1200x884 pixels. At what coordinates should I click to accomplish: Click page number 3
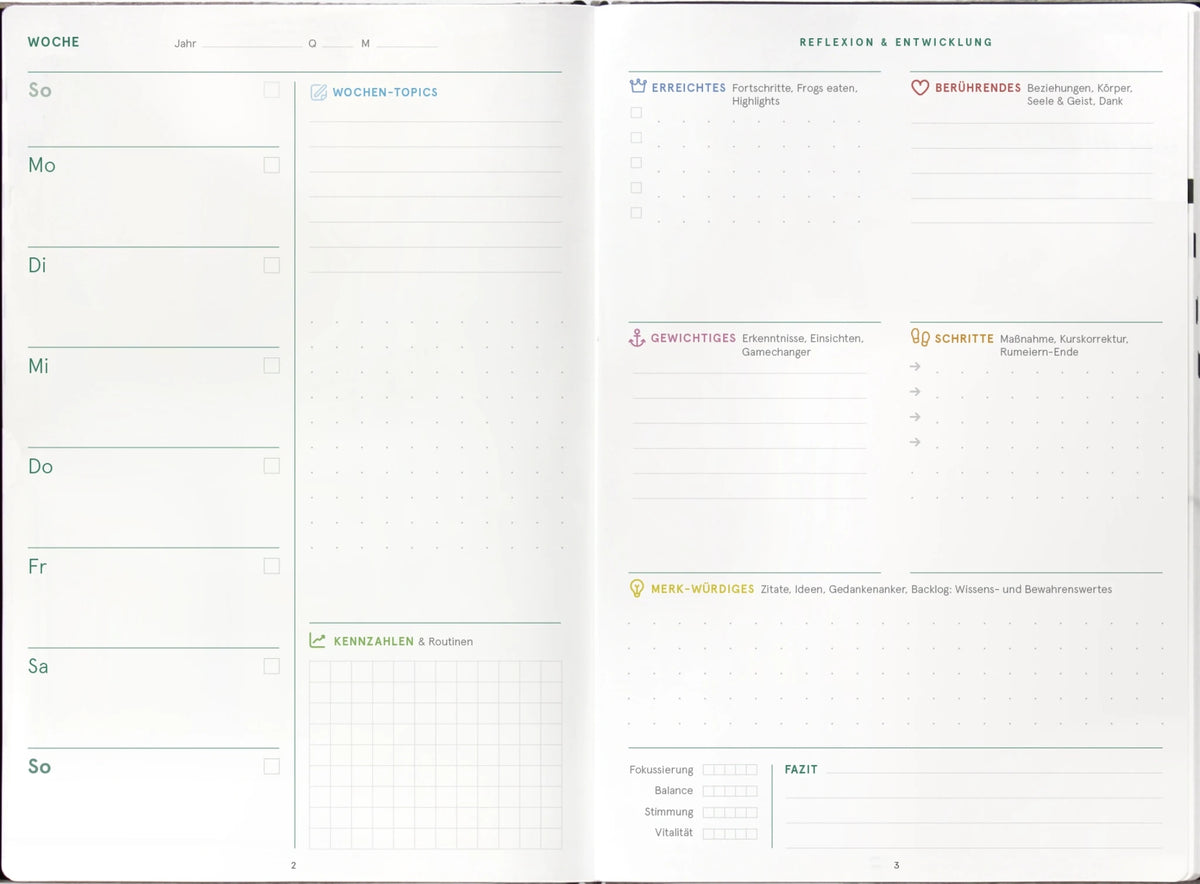[x=897, y=865]
